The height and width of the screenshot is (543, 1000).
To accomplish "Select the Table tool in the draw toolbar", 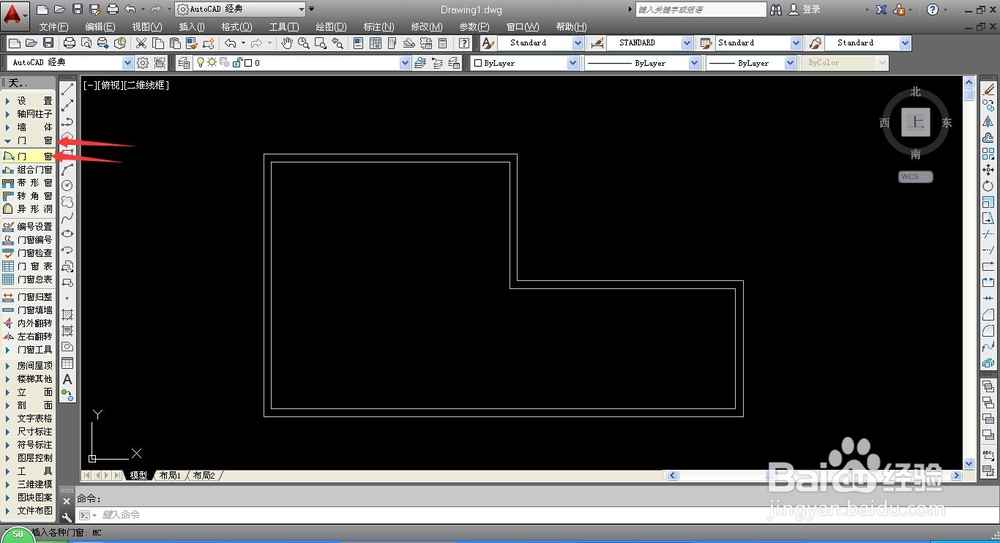I will tap(67, 363).
